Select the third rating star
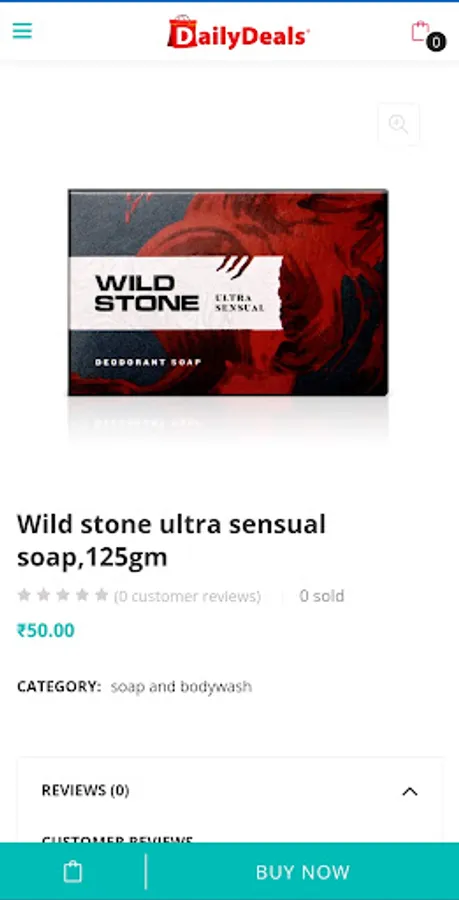 (x=63, y=595)
